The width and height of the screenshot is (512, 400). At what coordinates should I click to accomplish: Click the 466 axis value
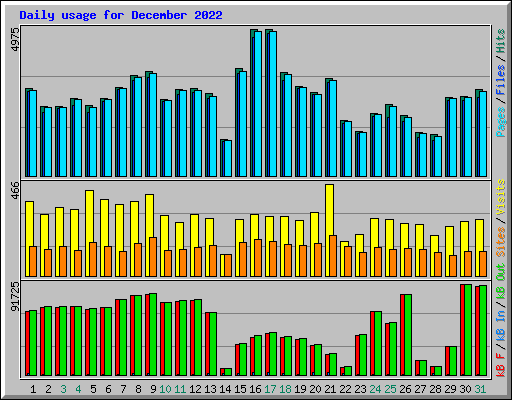16,191
